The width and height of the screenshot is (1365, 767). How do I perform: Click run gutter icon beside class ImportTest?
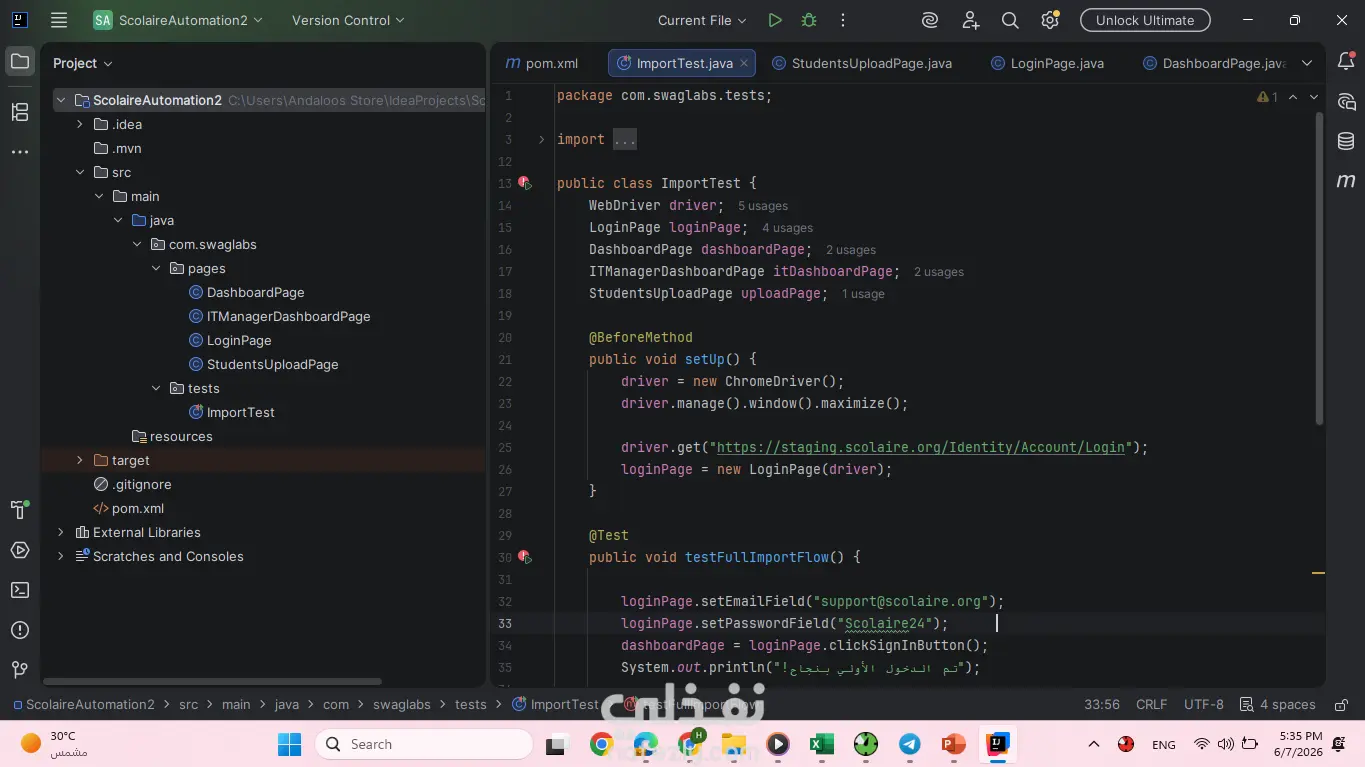pos(524,183)
